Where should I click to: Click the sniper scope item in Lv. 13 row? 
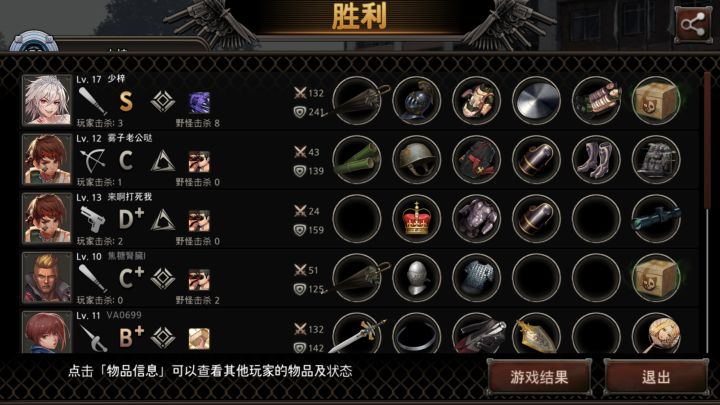pos(656,219)
